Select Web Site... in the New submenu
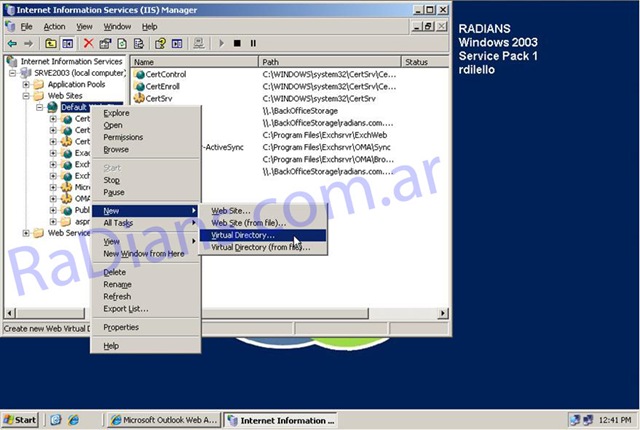Screen dimensions: 640x430 231,211
